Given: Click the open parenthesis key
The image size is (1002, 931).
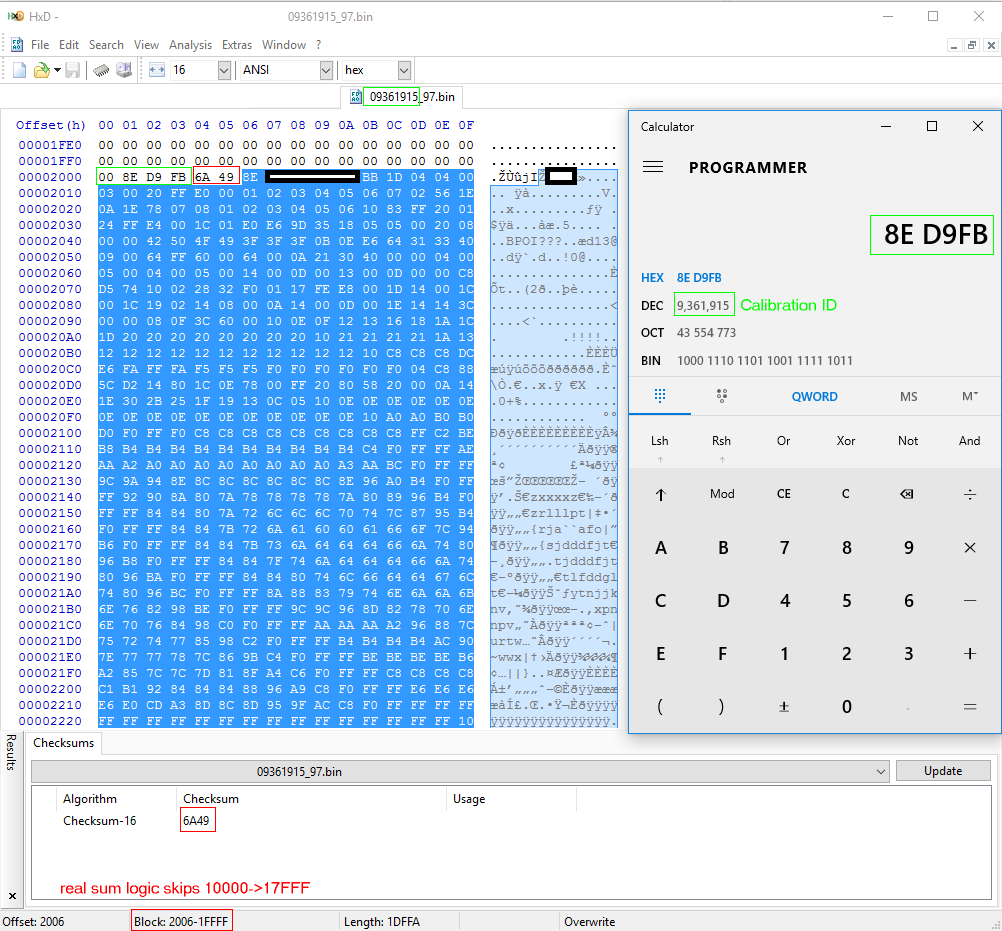Looking at the screenshot, I should coord(660,707).
